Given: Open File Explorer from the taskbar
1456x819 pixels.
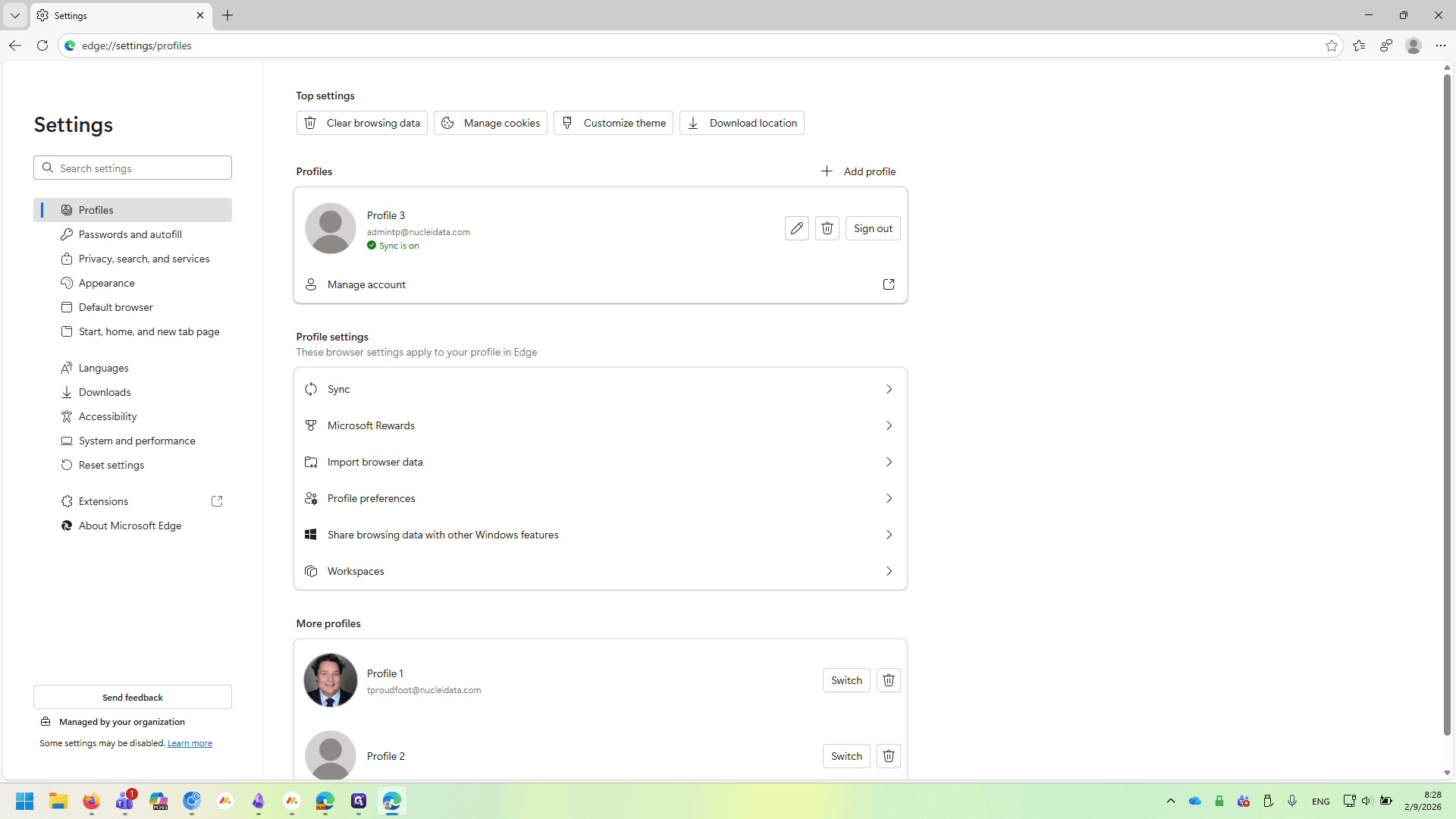Looking at the screenshot, I should (58, 801).
